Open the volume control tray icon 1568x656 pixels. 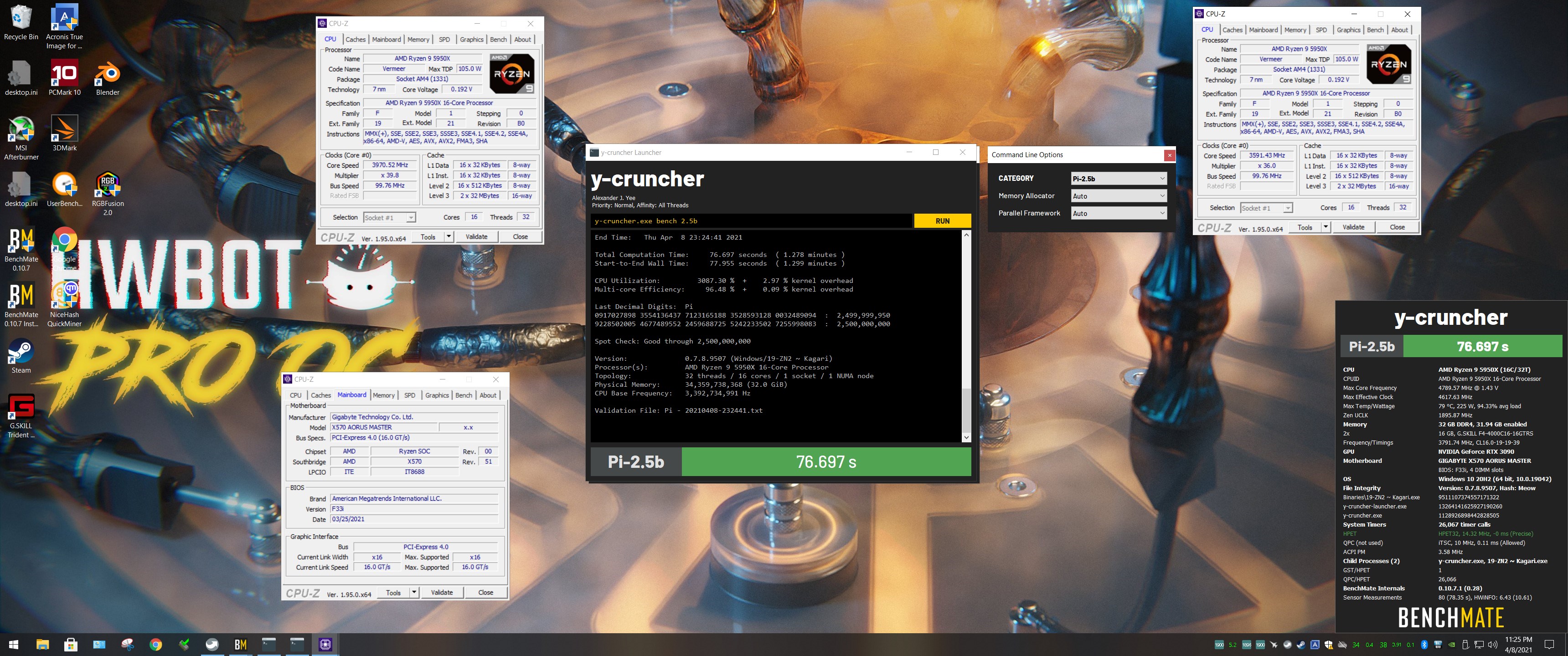[x=1492, y=645]
